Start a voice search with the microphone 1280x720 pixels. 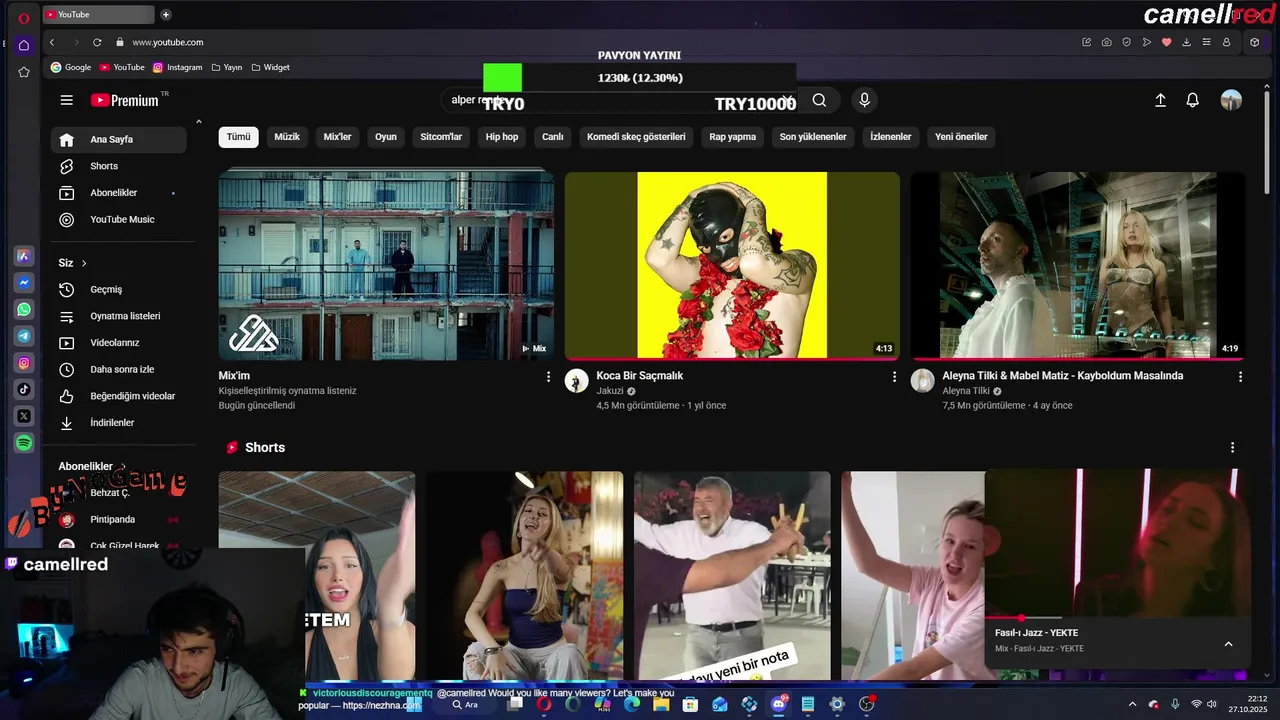point(865,100)
